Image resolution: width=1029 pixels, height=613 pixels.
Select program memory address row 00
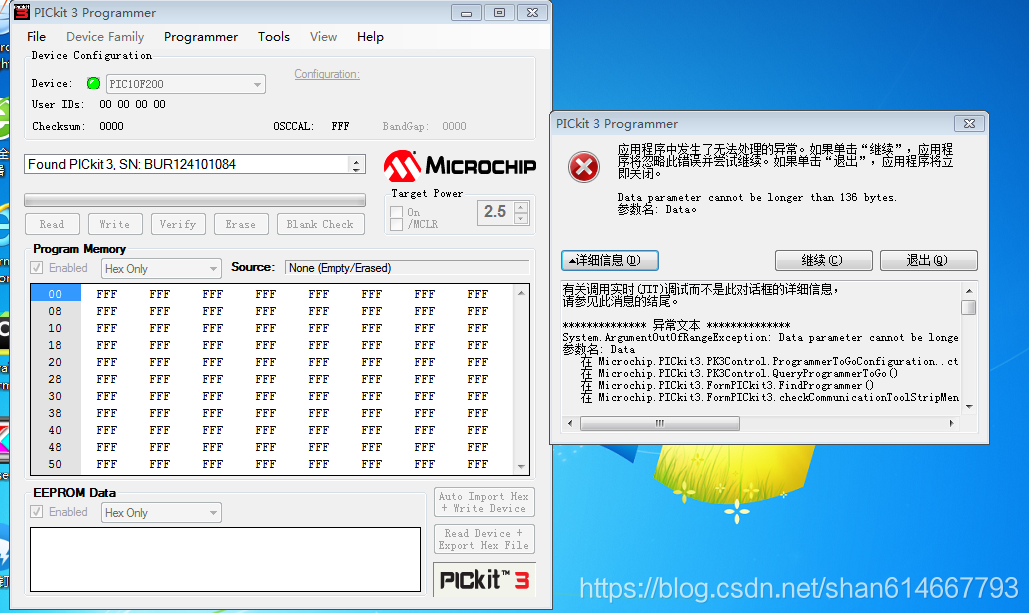[x=55, y=294]
